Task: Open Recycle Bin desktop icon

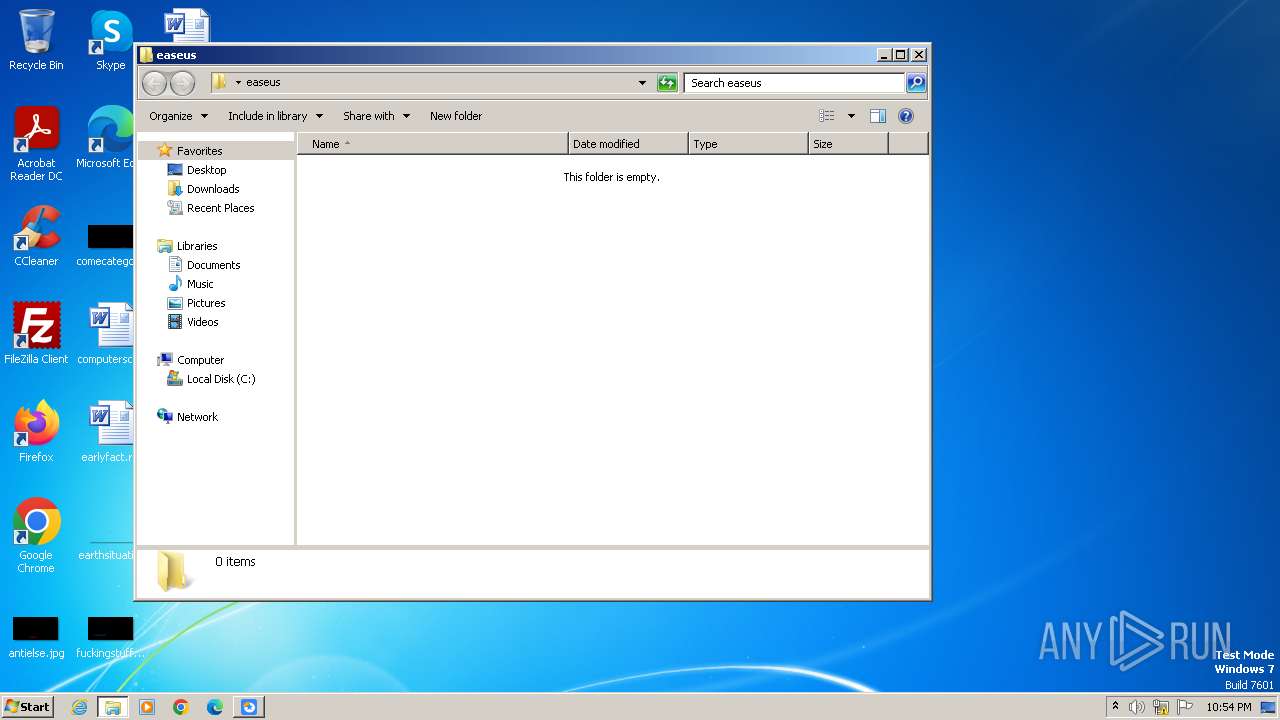Action: coord(36,40)
